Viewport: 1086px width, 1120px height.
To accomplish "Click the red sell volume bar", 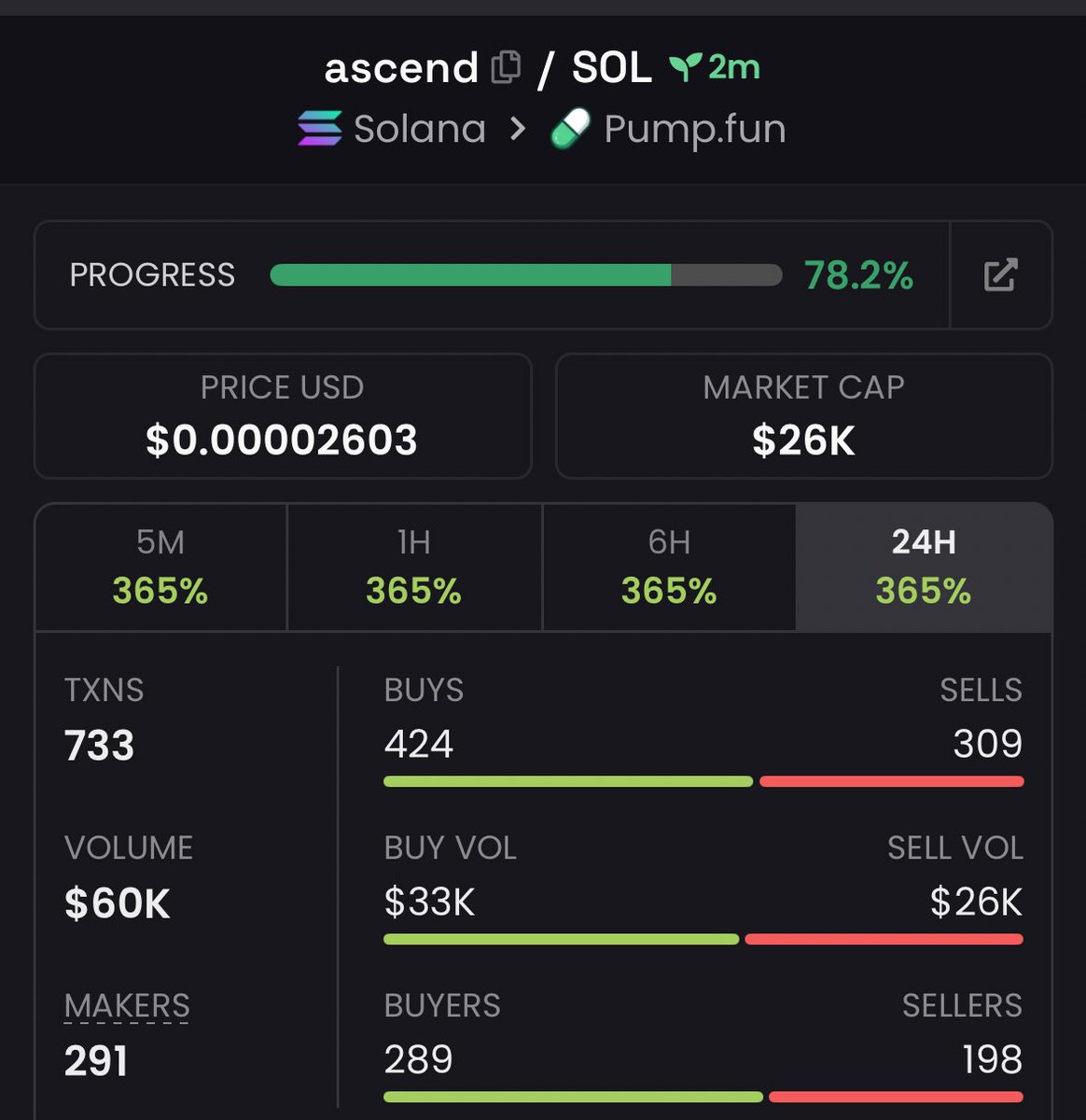I will coord(884,939).
